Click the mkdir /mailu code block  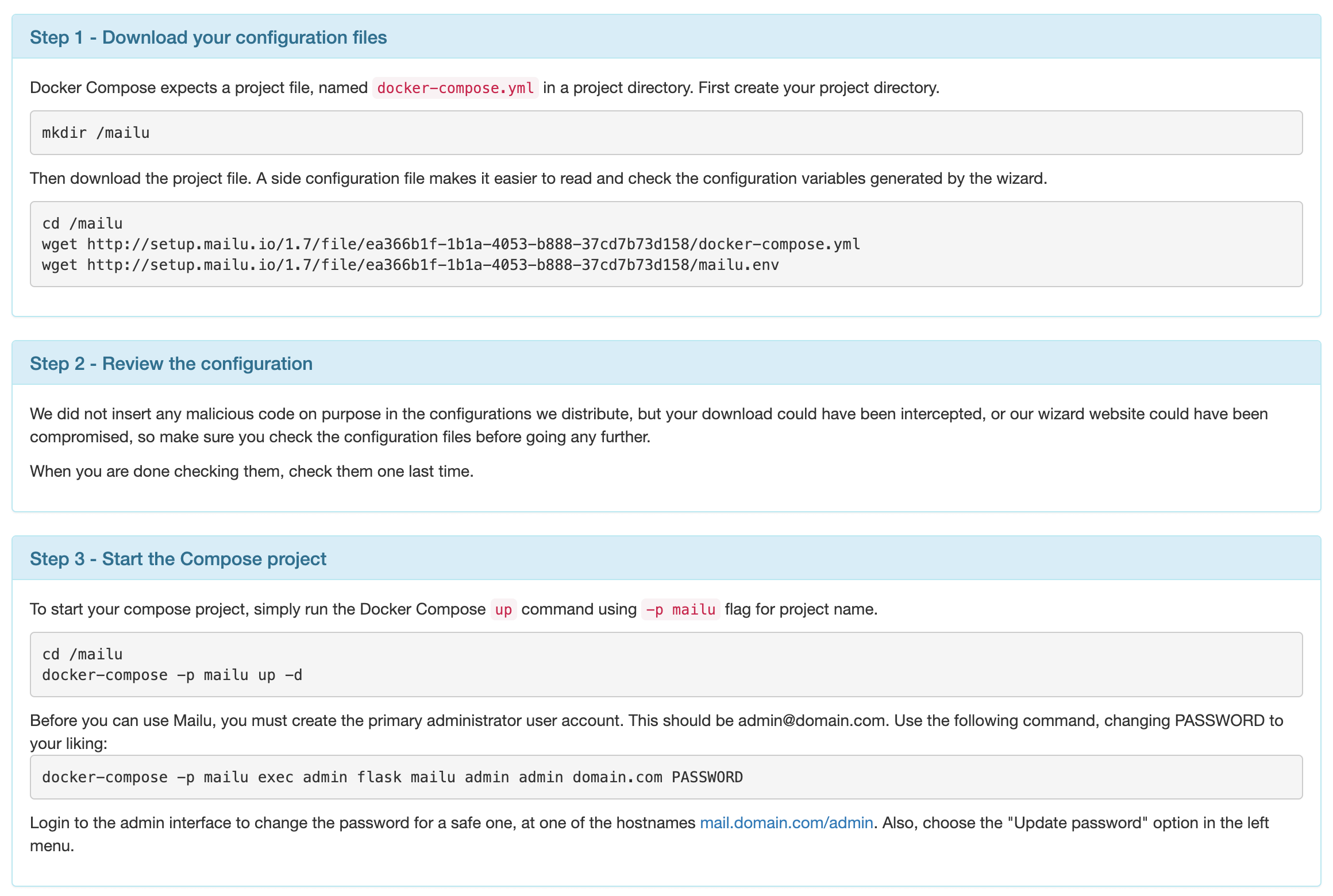coord(666,133)
